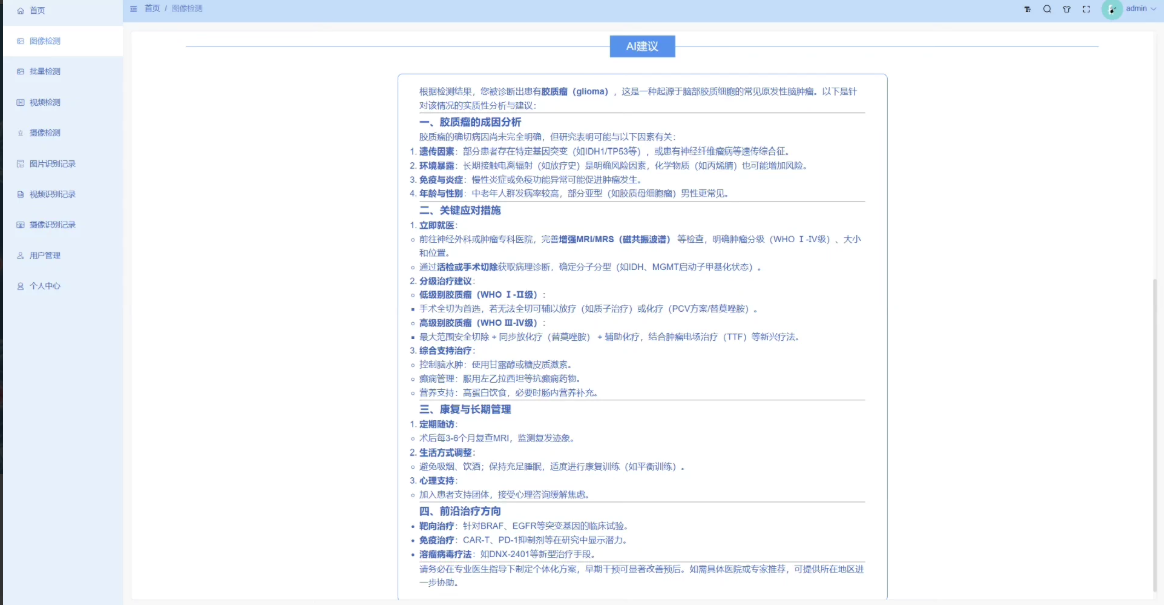Go to 摄像检测 in the sidebar
The image size is (1164, 605).
(x=45, y=133)
